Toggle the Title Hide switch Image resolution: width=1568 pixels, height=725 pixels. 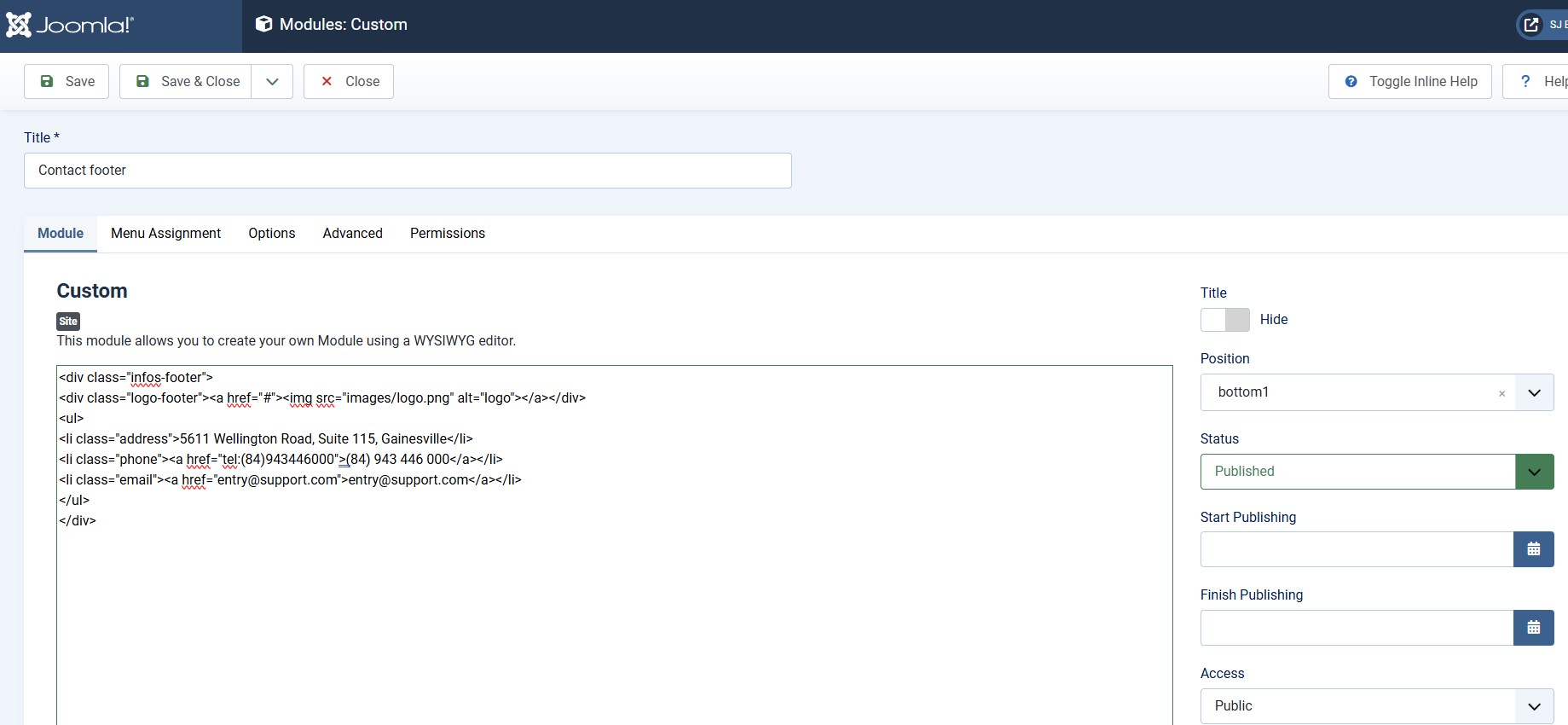pos(1224,320)
